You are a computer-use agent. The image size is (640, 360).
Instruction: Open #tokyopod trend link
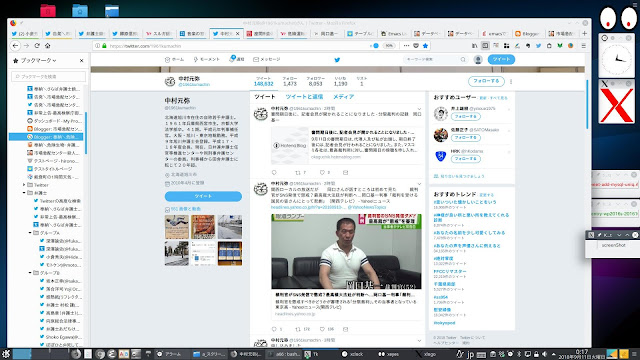[x=444, y=323]
